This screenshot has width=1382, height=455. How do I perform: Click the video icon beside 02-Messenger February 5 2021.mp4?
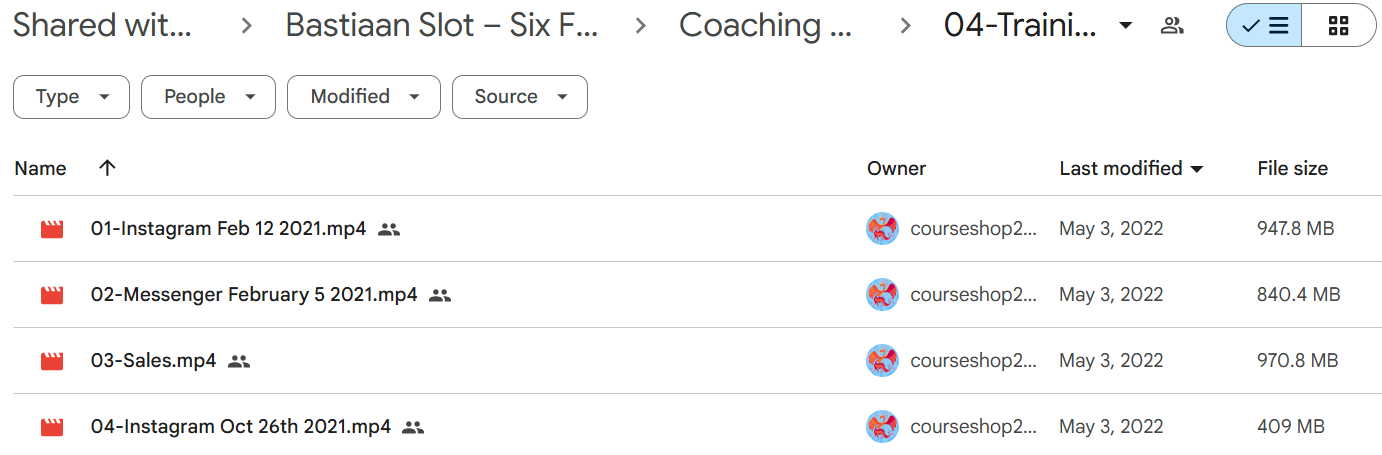pos(52,295)
